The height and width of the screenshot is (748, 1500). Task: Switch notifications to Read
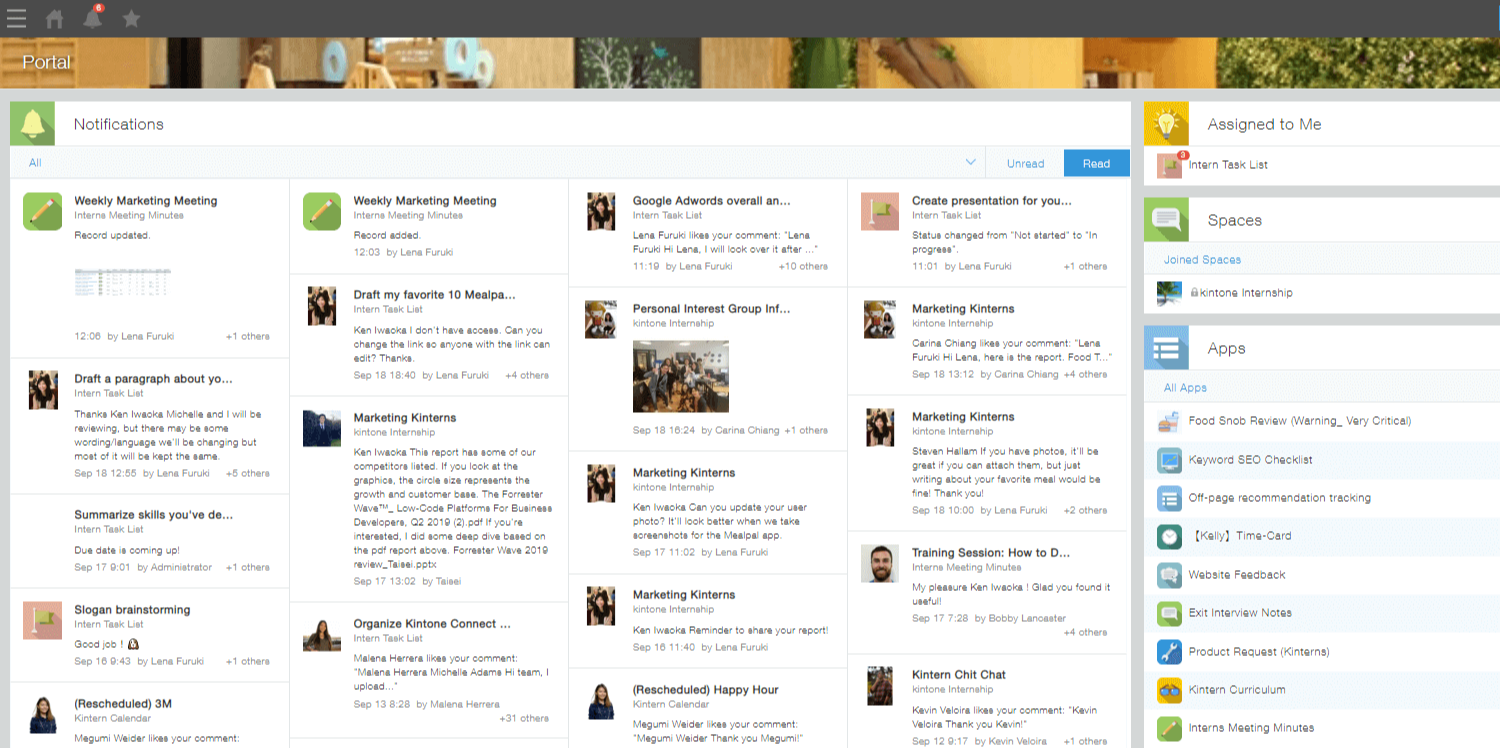click(1096, 163)
